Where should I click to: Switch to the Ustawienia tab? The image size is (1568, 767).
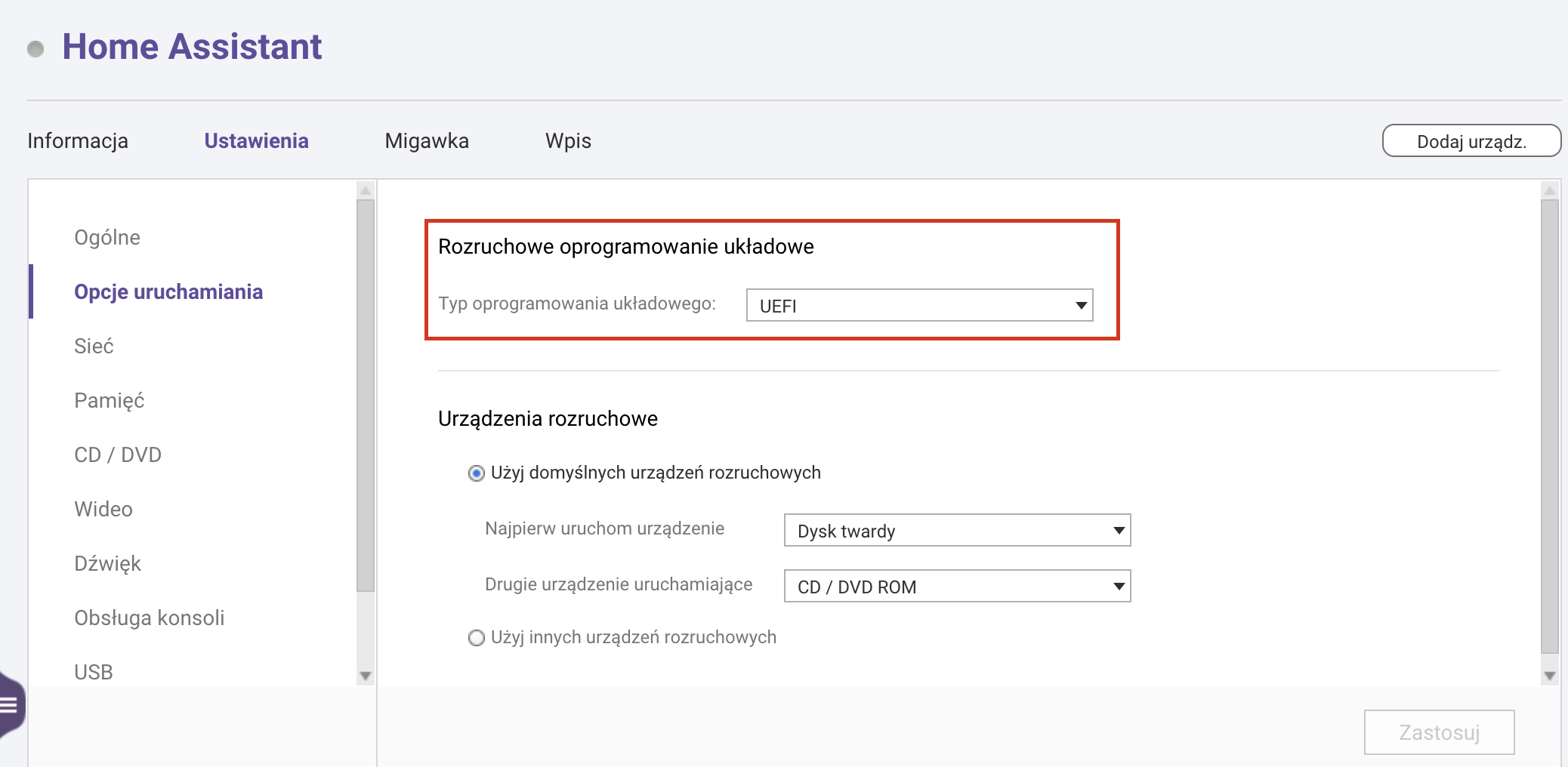tap(256, 141)
